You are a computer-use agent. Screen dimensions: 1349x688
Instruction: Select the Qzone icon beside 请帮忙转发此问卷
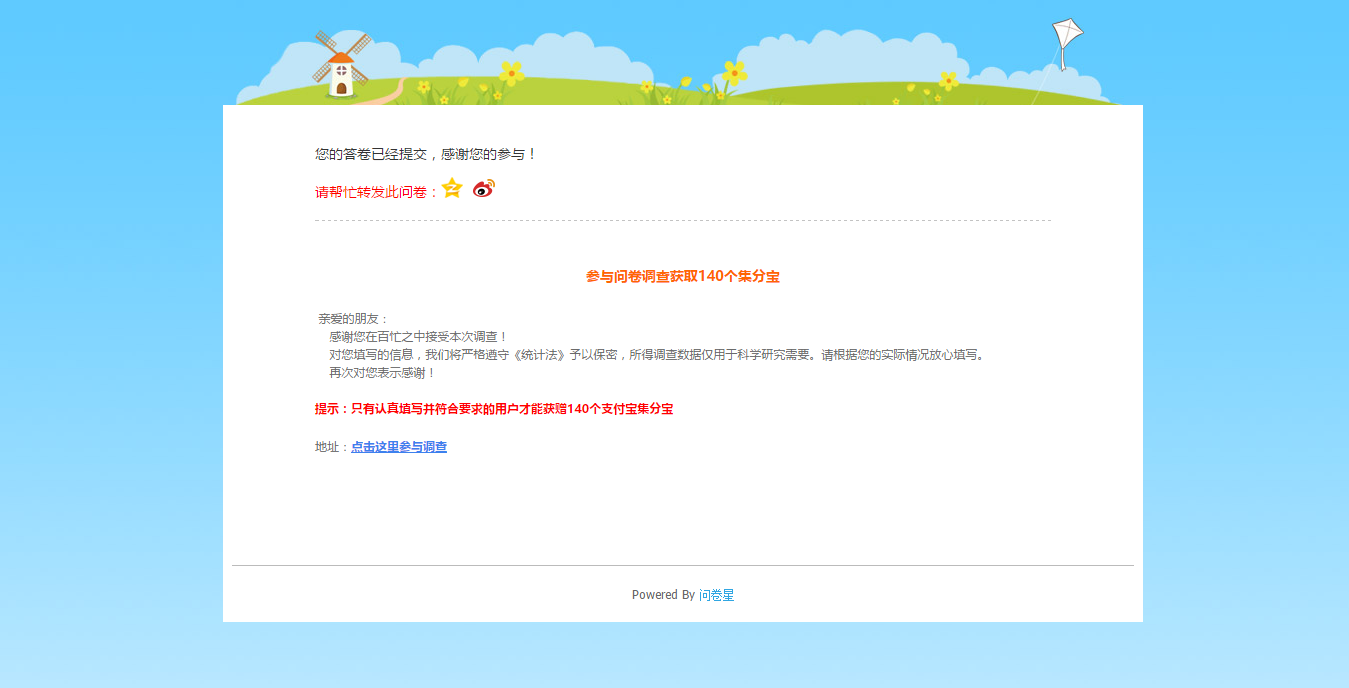coord(451,187)
